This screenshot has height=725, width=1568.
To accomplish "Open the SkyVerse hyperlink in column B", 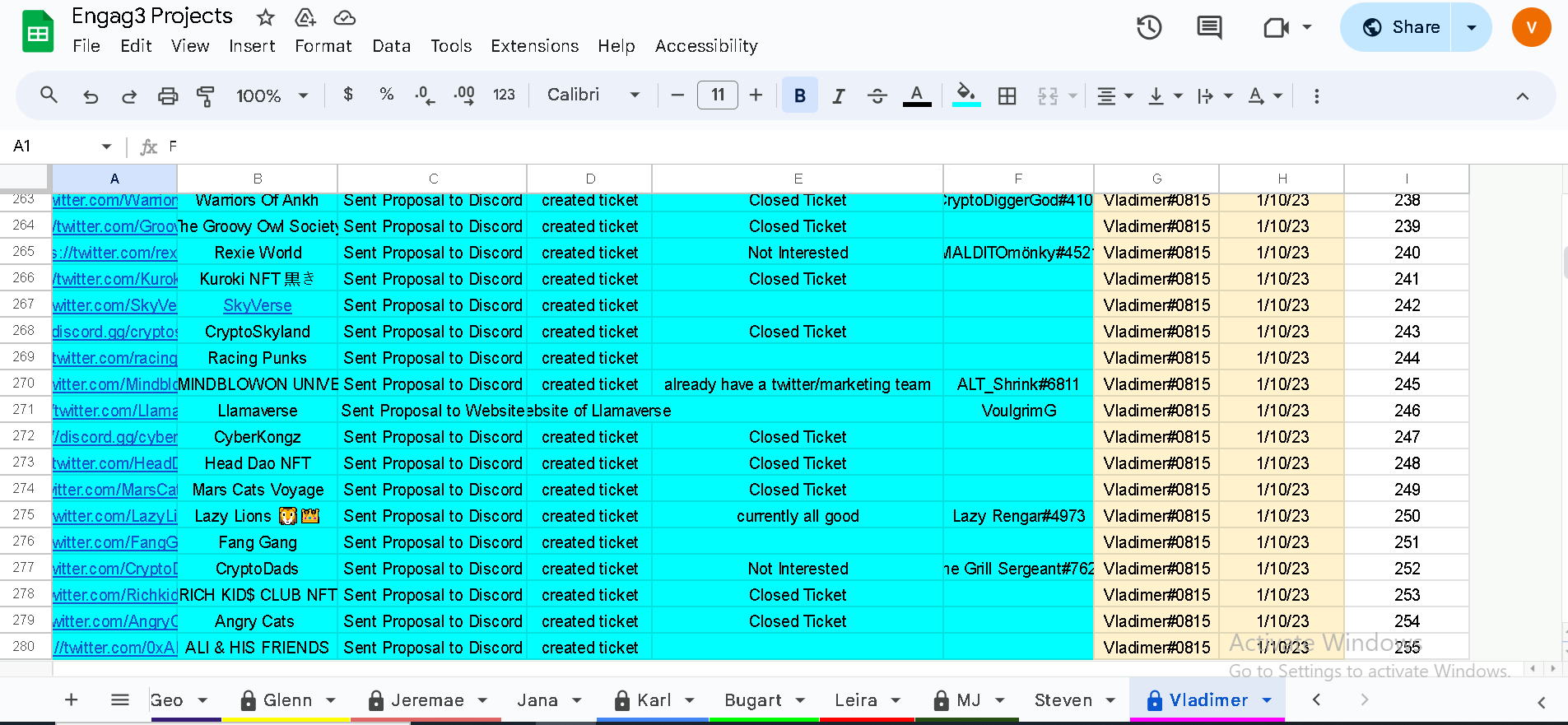I will [258, 305].
